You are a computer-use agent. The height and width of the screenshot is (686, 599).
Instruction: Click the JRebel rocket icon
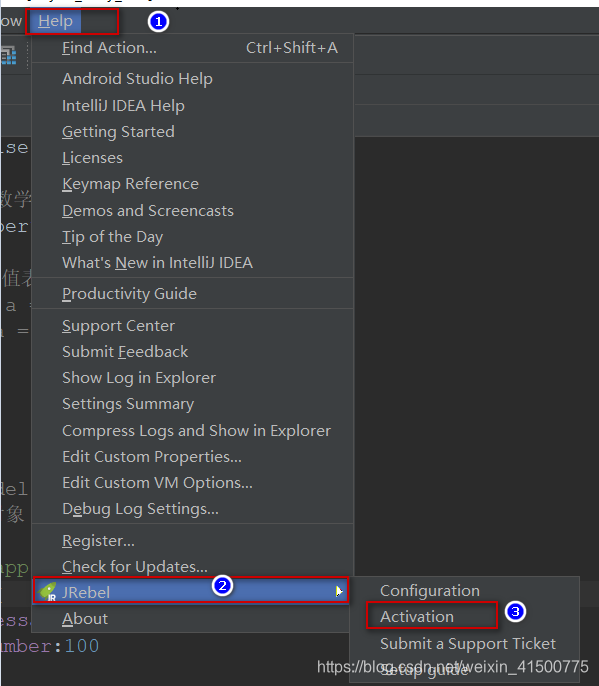point(47,592)
